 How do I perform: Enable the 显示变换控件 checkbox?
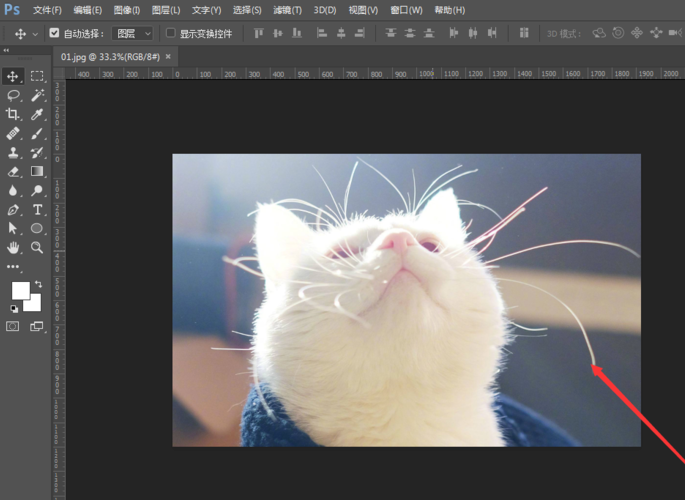(171, 33)
